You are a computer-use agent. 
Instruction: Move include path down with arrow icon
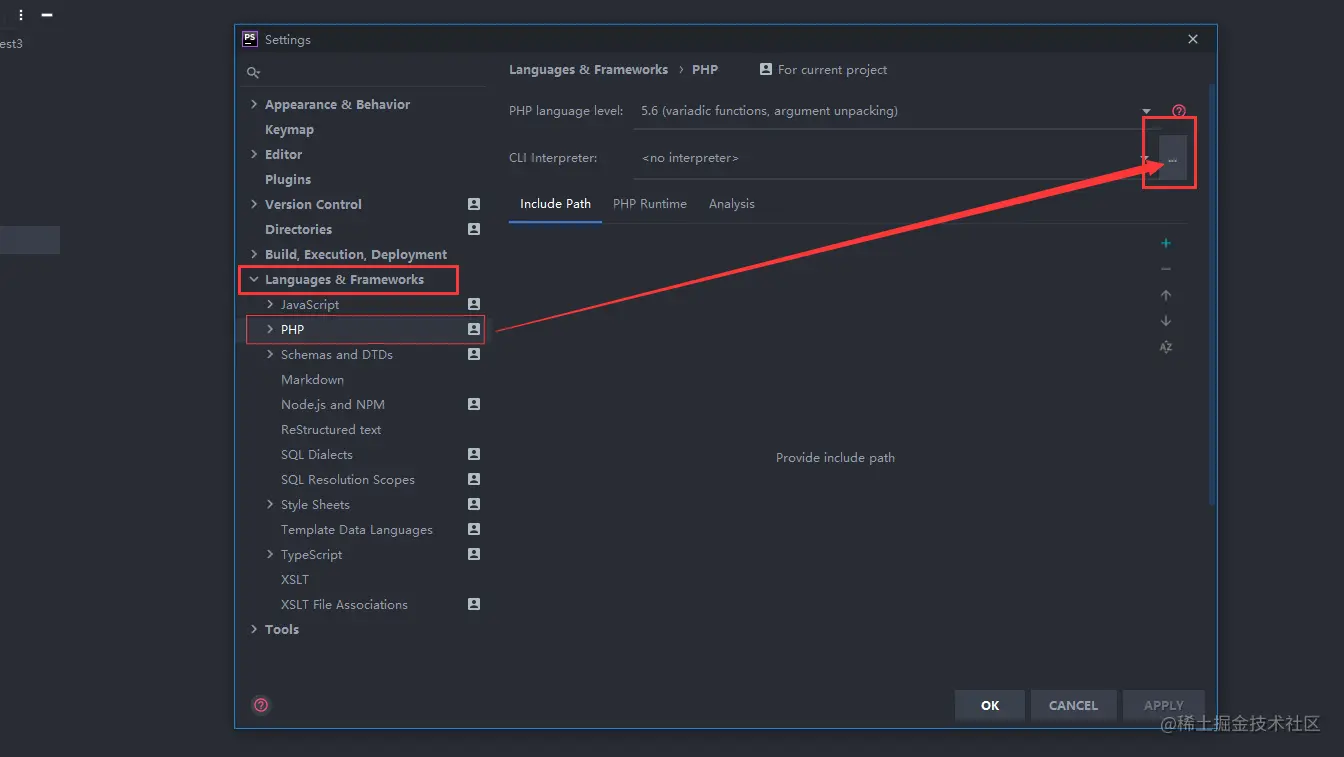(x=1166, y=321)
